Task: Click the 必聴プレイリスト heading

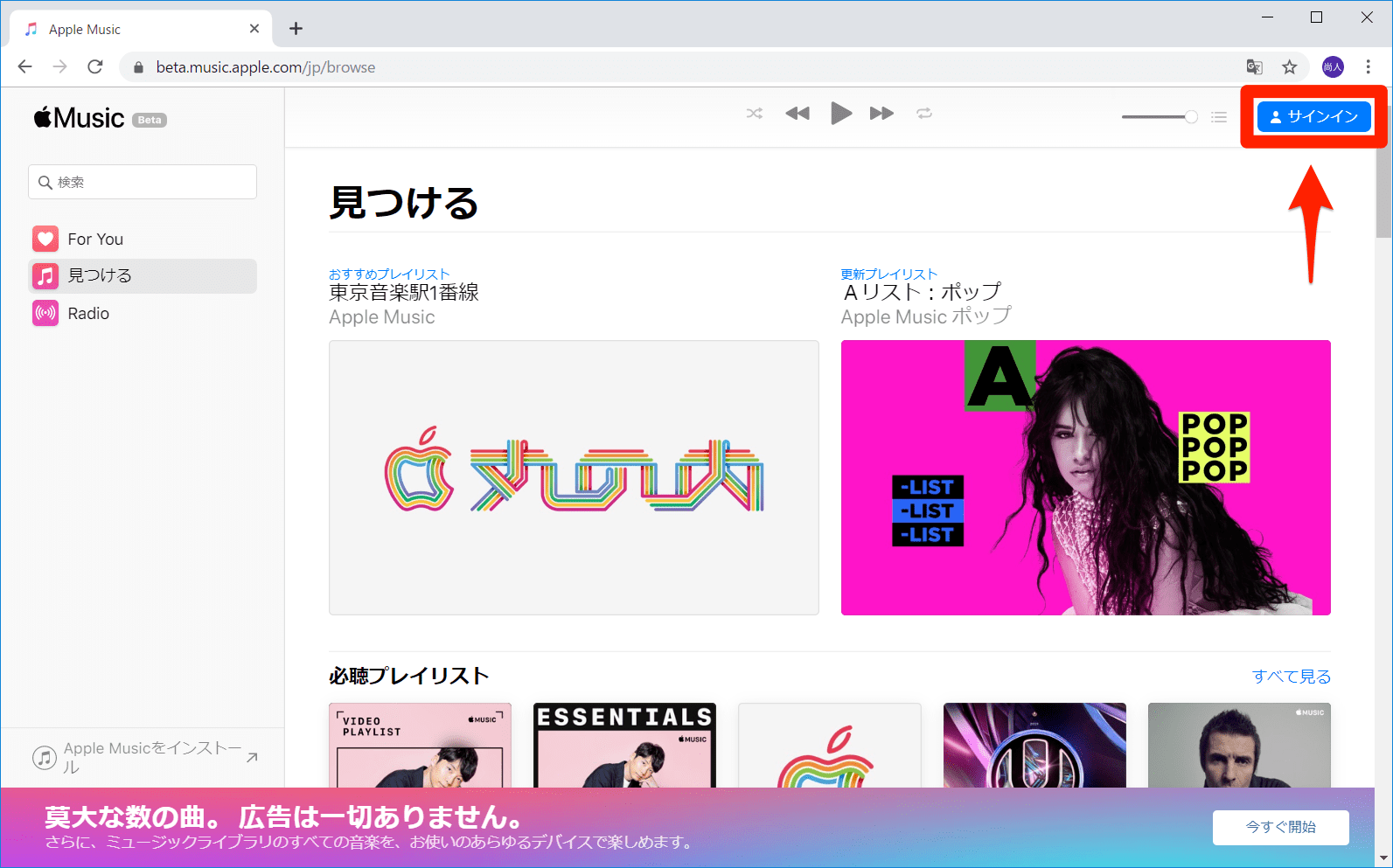Action: [x=408, y=676]
